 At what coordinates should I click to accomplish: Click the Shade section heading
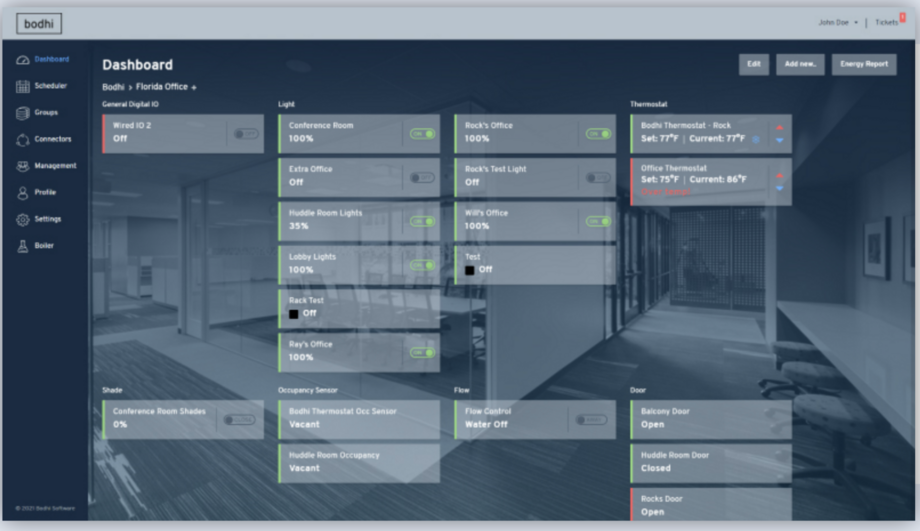click(112, 390)
